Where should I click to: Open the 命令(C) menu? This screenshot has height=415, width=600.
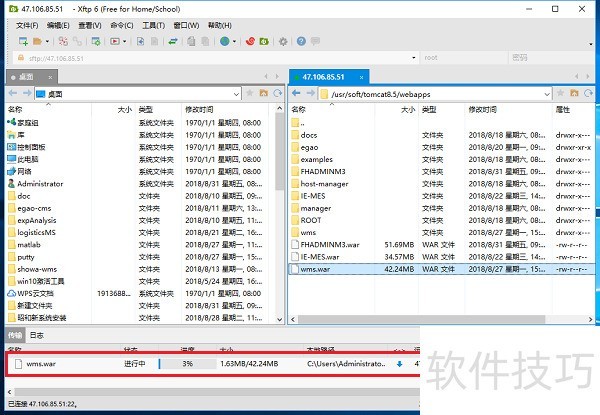point(122,26)
